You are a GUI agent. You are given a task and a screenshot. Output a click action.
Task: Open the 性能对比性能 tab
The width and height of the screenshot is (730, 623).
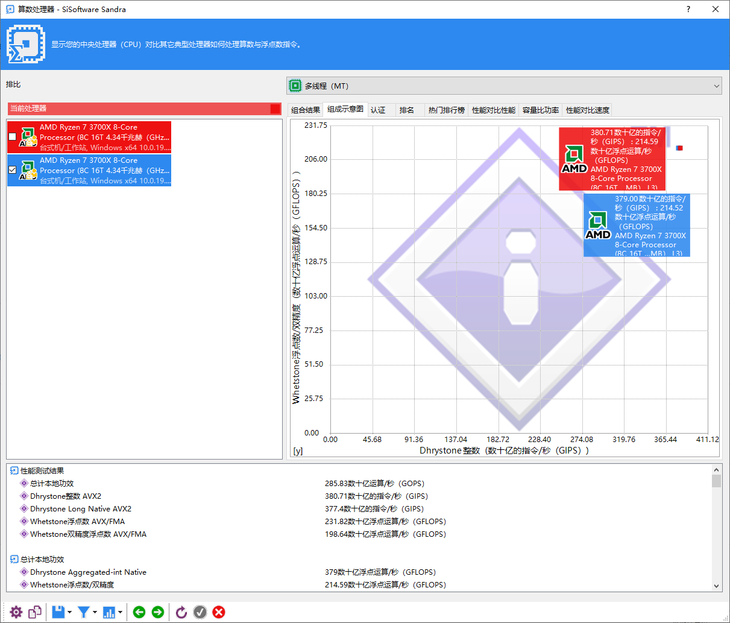tap(493, 110)
